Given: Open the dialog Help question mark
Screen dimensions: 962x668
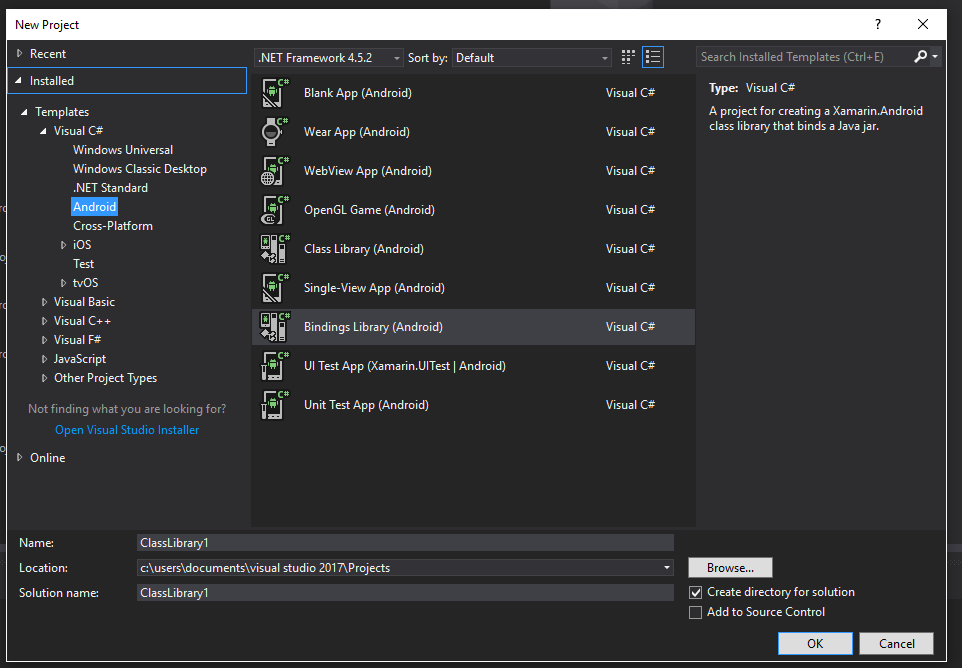Looking at the screenshot, I should 878,25.
